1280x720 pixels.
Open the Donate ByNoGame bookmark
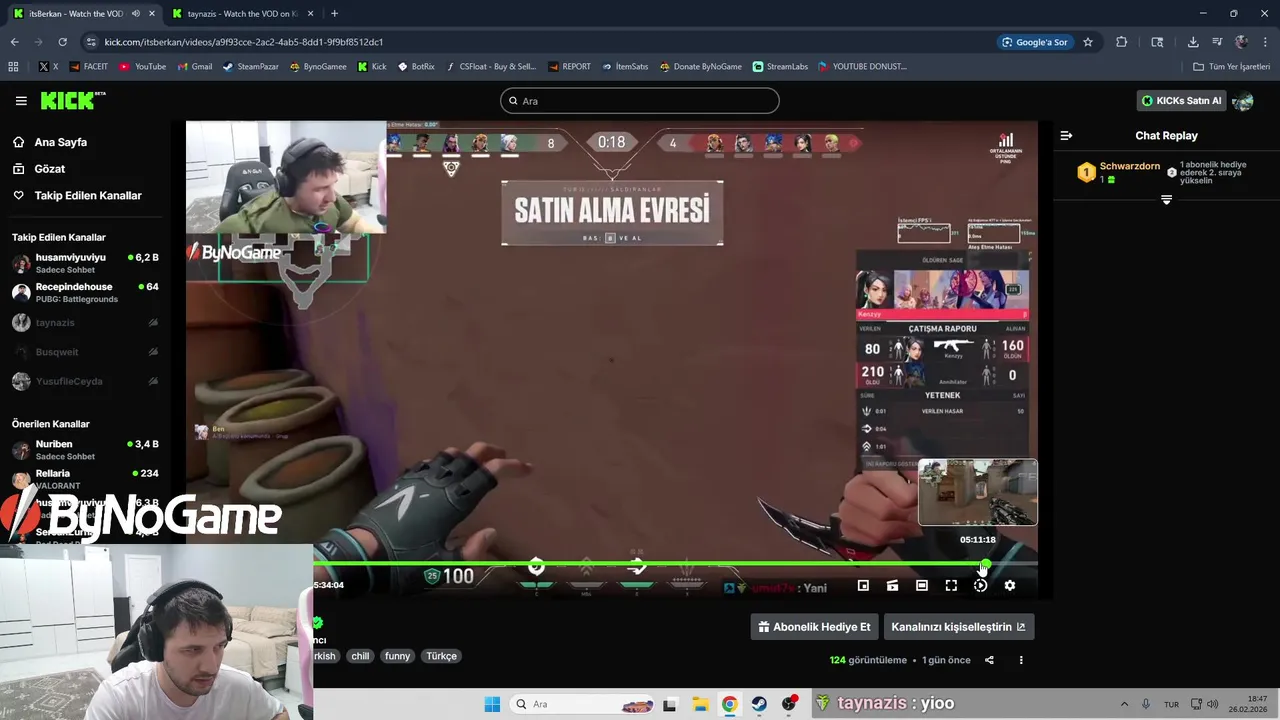point(700,67)
